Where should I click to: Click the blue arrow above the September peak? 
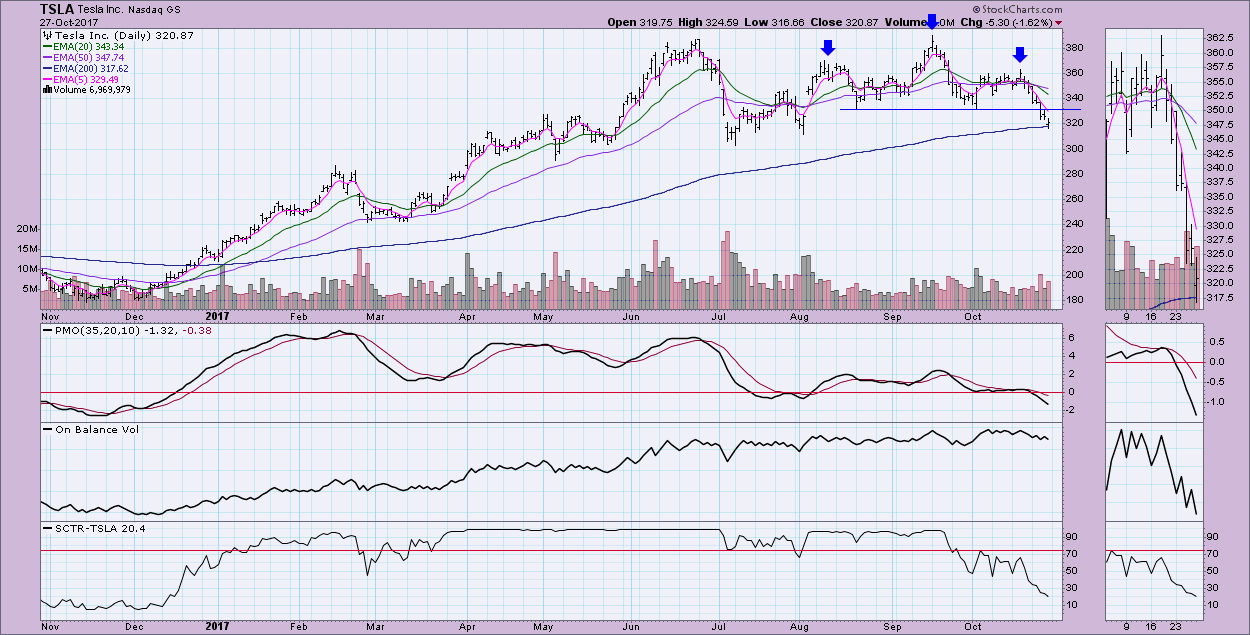click(x=932, y=21)
